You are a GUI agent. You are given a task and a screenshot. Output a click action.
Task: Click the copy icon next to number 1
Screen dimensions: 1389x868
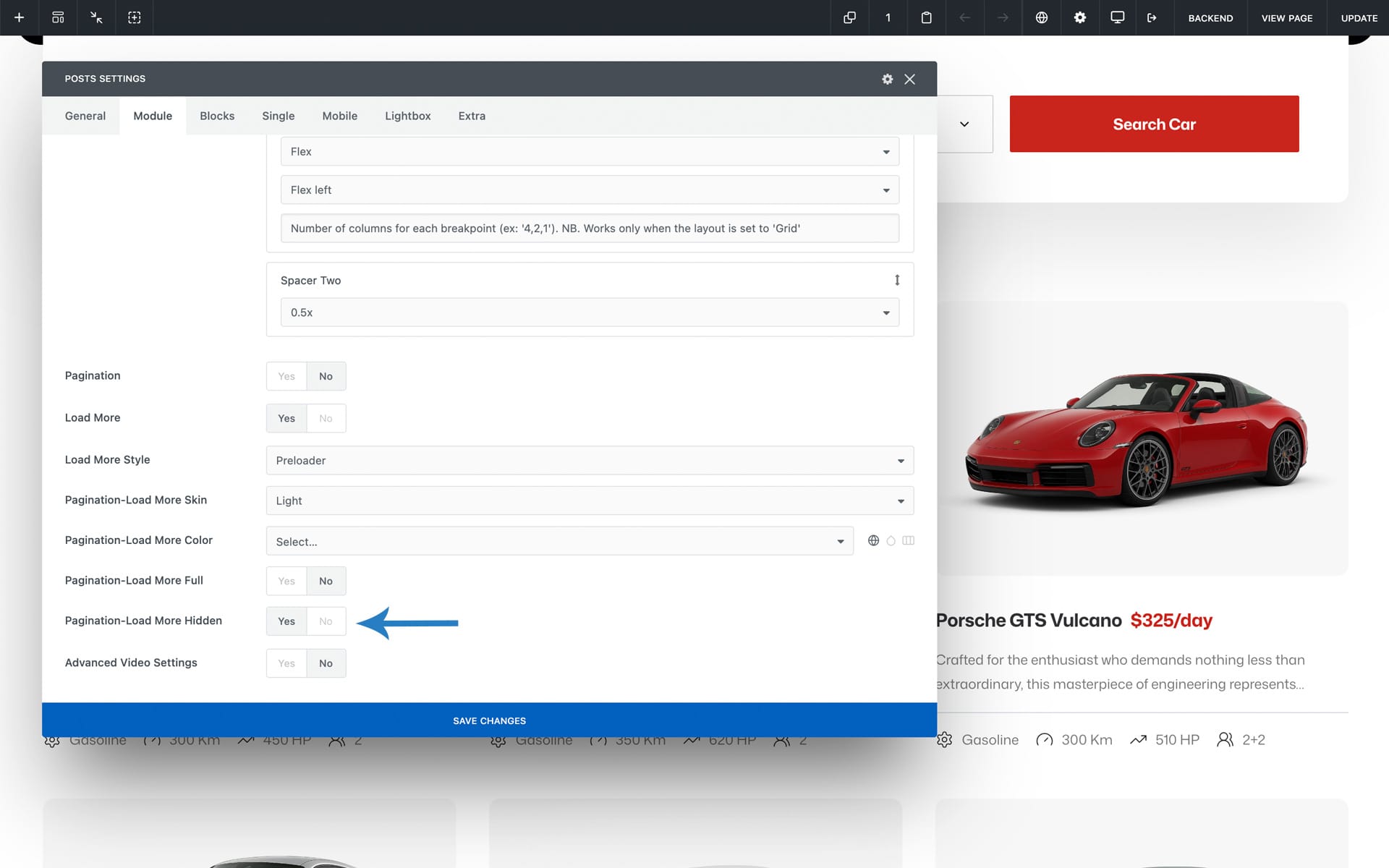pyautogui.click(x=849, y=17)
